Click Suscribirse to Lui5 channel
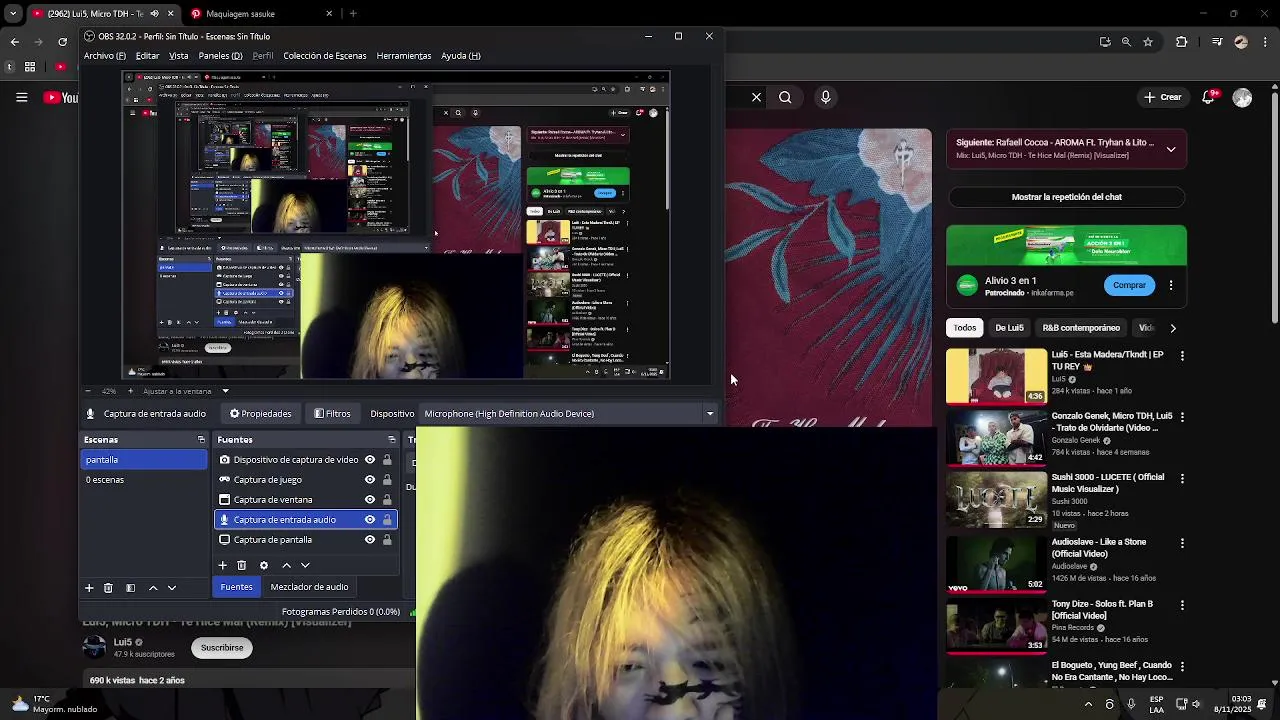Image resolution: width=1280 pixels, height=720 pixels. pyautogui.click(x=222, y=648)
